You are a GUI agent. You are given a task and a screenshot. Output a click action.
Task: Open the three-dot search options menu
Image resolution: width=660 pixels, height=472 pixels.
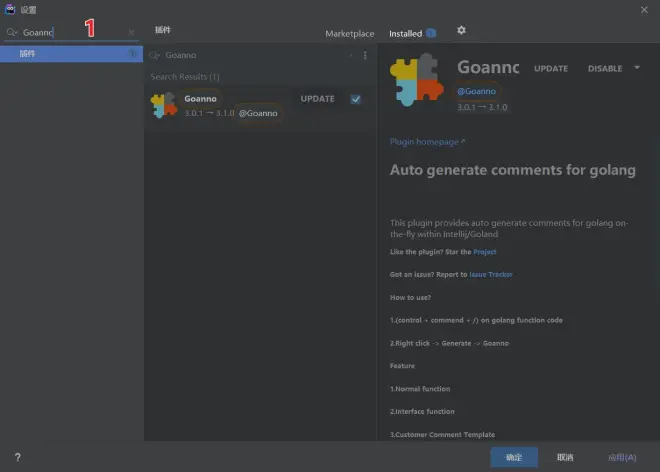tap(365, 55)
